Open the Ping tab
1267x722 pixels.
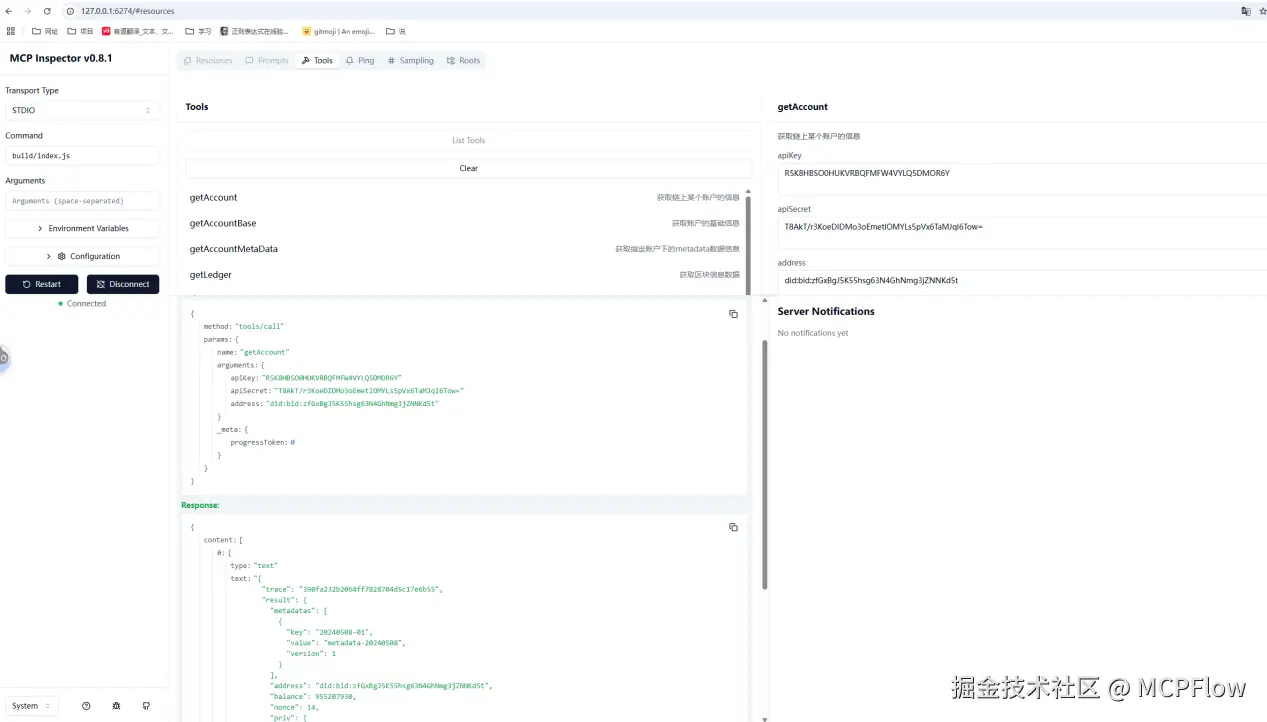point(360,61)
